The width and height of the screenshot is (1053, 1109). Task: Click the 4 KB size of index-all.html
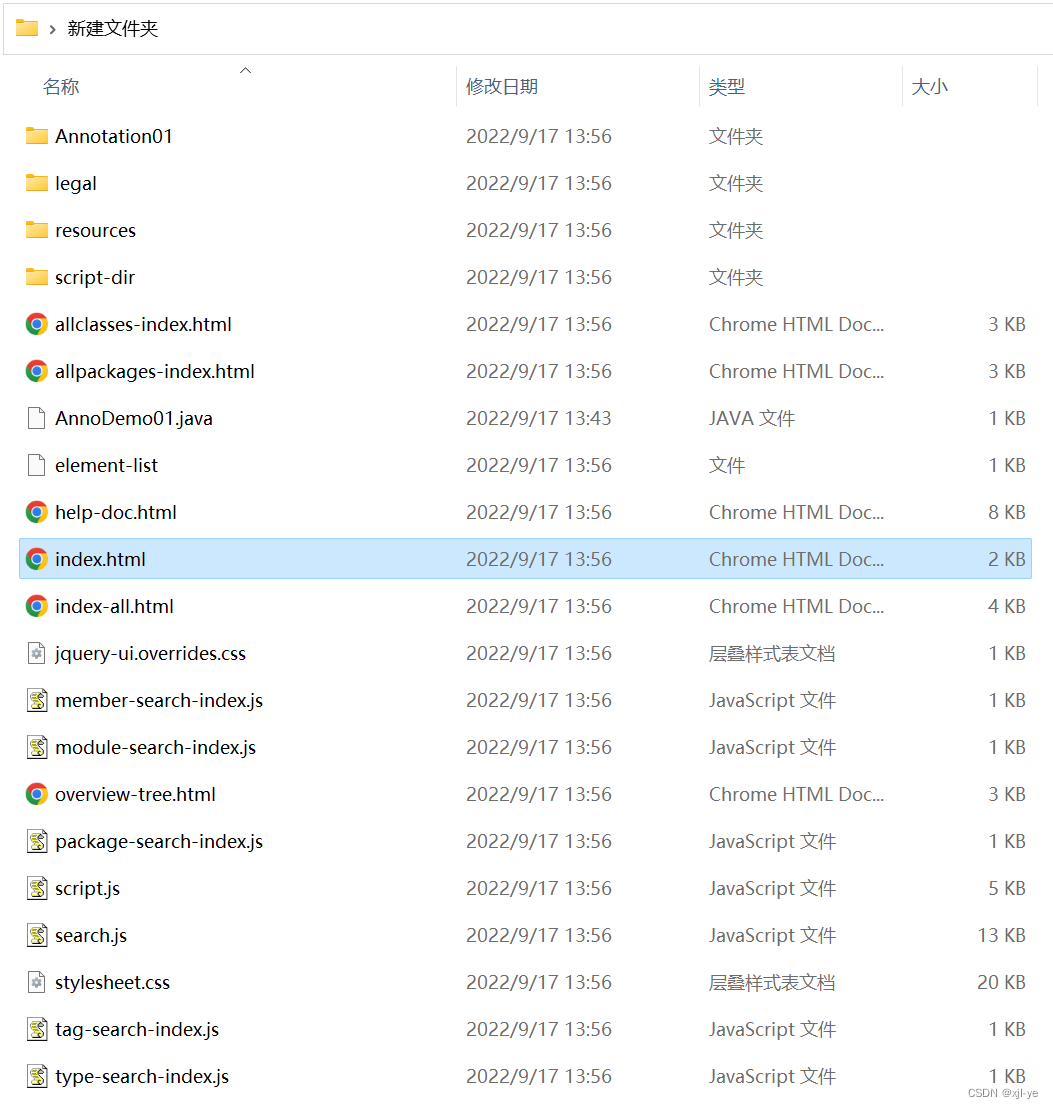coord(1007,606)
